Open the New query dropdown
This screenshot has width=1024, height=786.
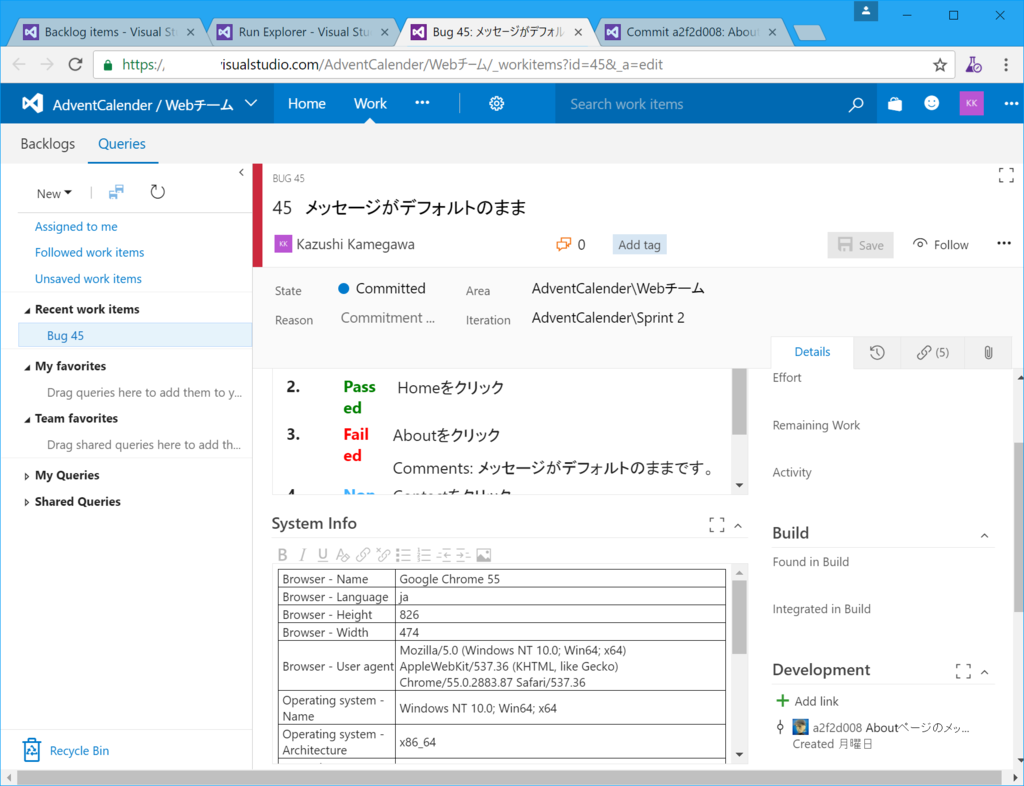(54, 194)
